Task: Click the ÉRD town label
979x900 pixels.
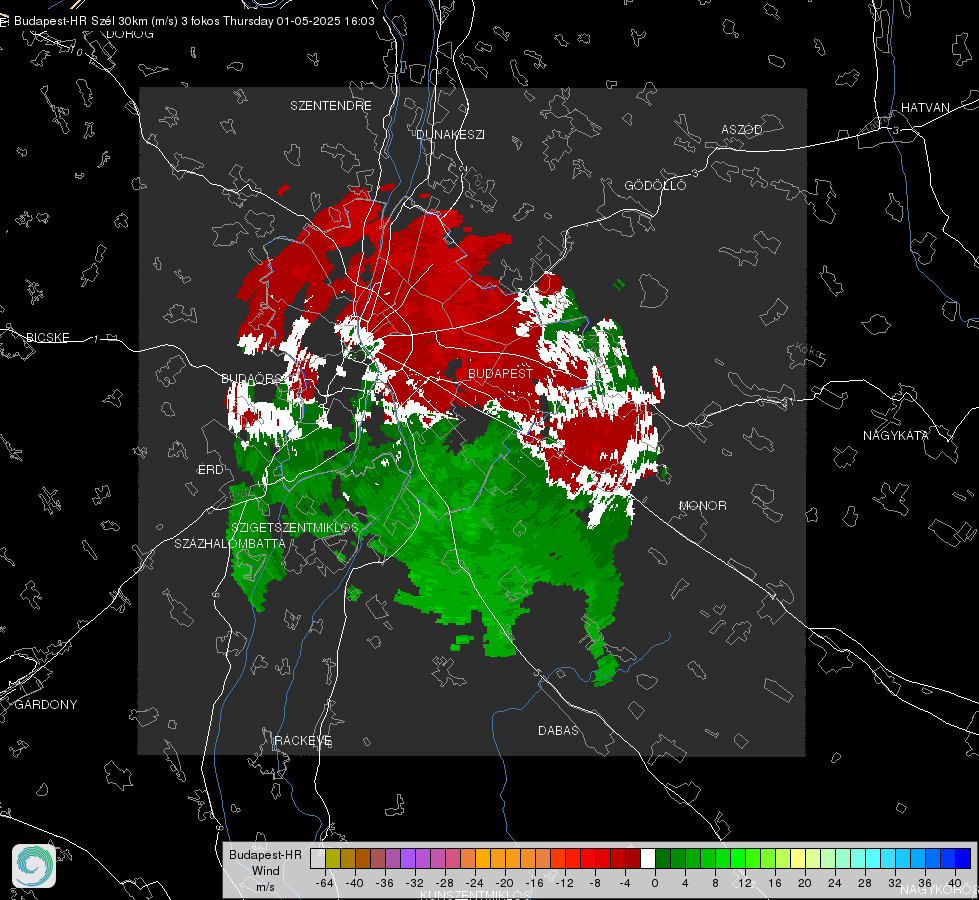Action: coord(210,470)
